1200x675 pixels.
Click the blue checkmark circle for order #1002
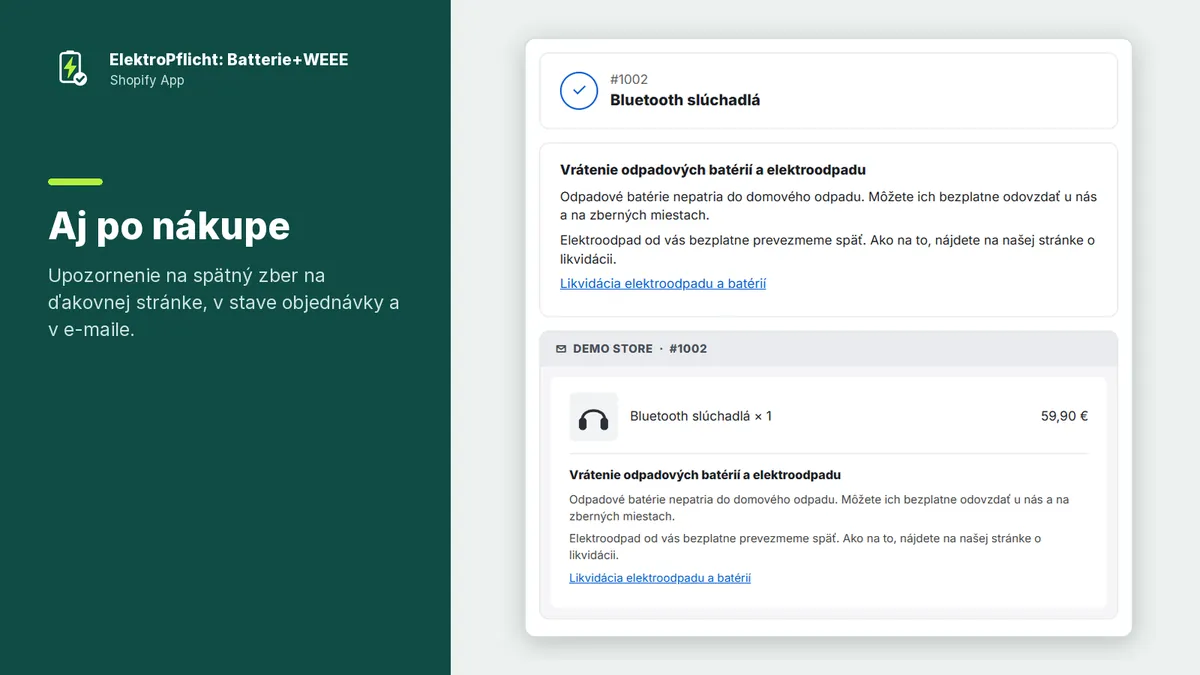point(579,90)
